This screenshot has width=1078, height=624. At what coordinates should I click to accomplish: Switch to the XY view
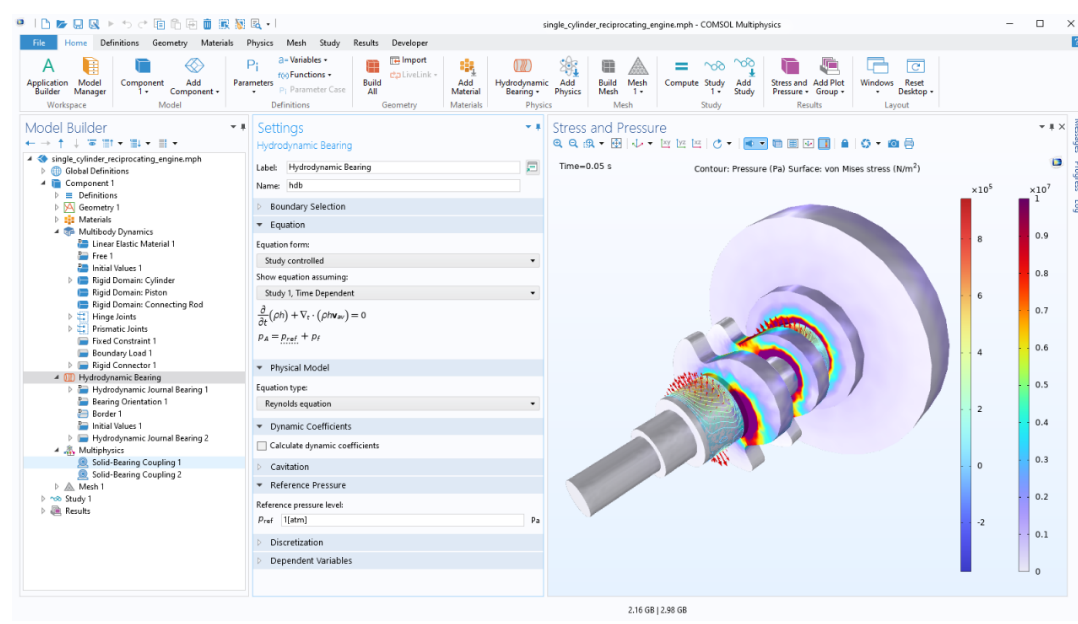click(x=666, y=144)
